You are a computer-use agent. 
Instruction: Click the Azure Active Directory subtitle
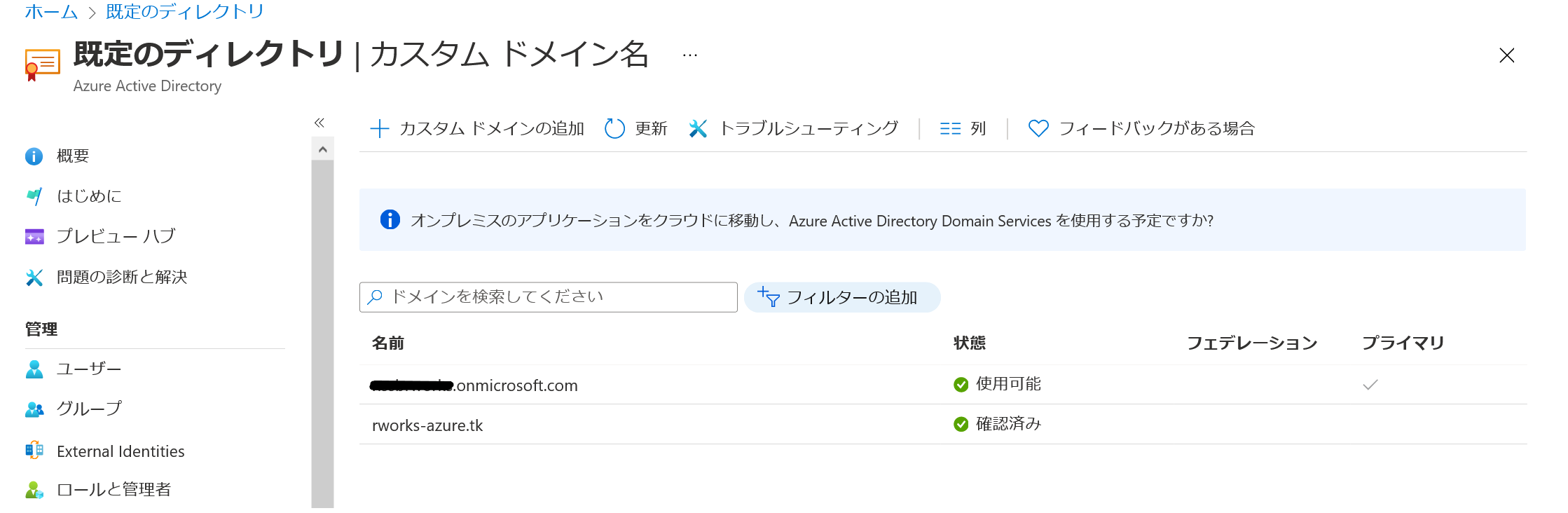147,85
